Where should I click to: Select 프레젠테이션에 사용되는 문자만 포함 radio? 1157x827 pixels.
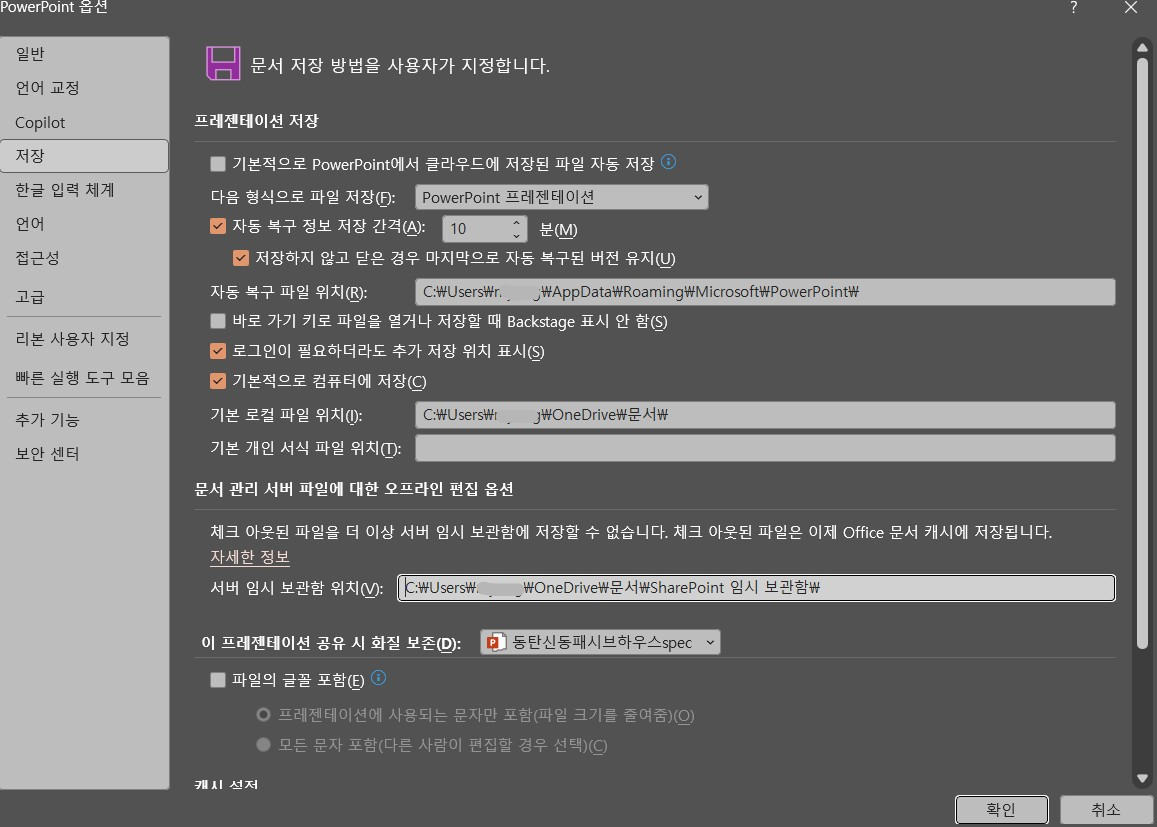coord(263,714)
